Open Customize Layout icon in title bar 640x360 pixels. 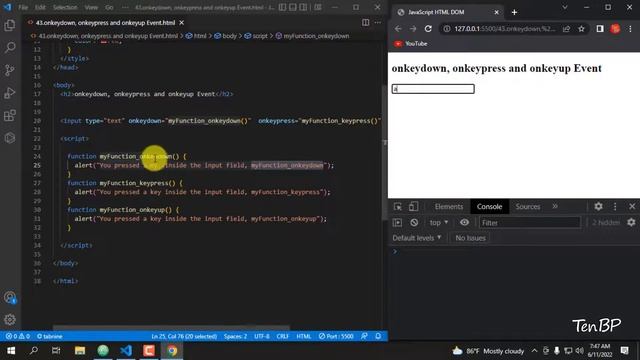pyautogui.click(x=318, y=7)
